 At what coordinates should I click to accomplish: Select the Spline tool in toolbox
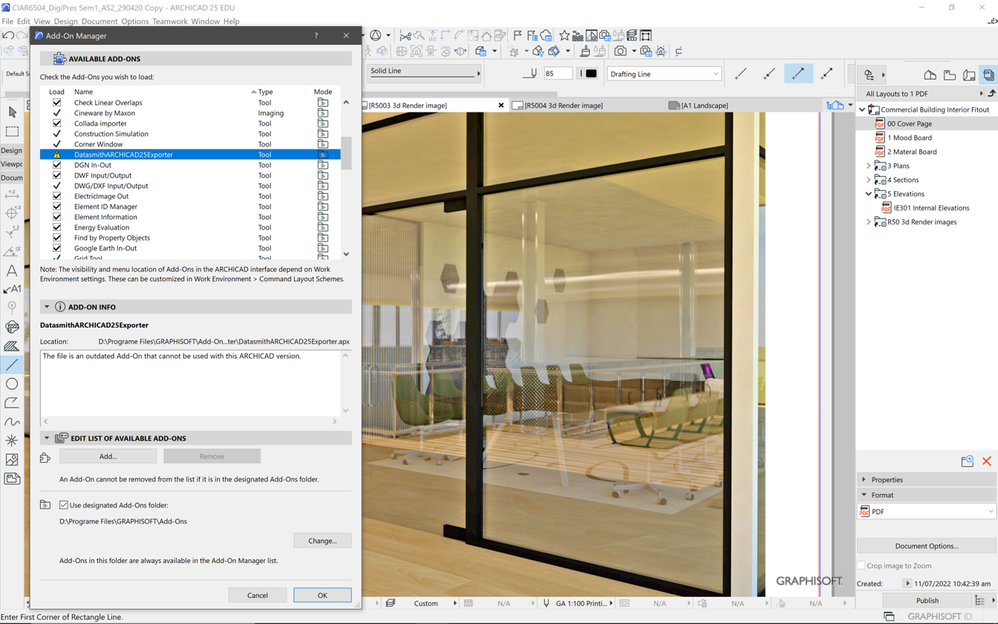tap(12, 422)
